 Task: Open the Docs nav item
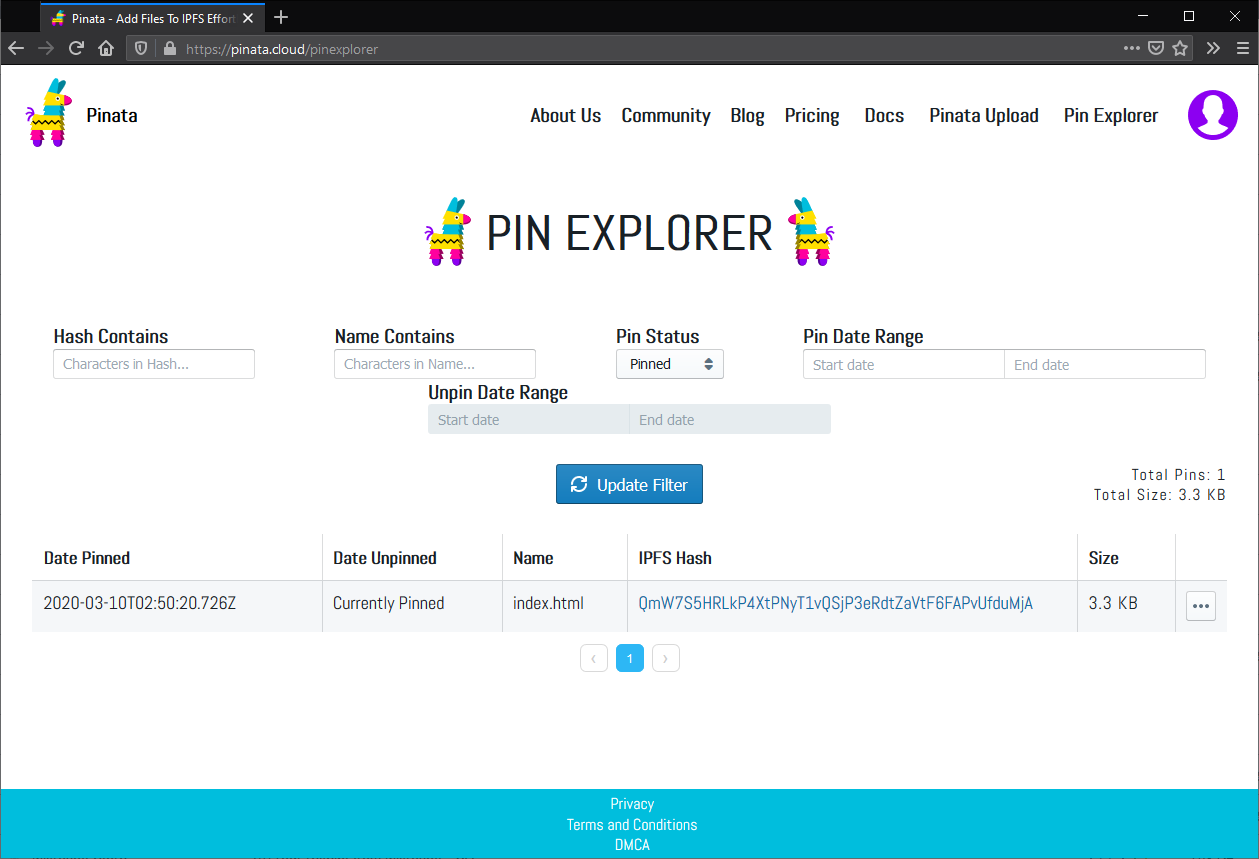click(x=884, y=115)
